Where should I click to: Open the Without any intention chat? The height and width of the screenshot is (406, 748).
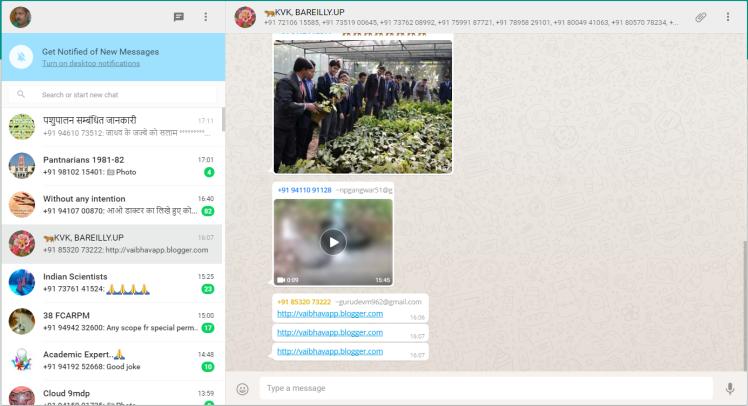coord(112,205)
